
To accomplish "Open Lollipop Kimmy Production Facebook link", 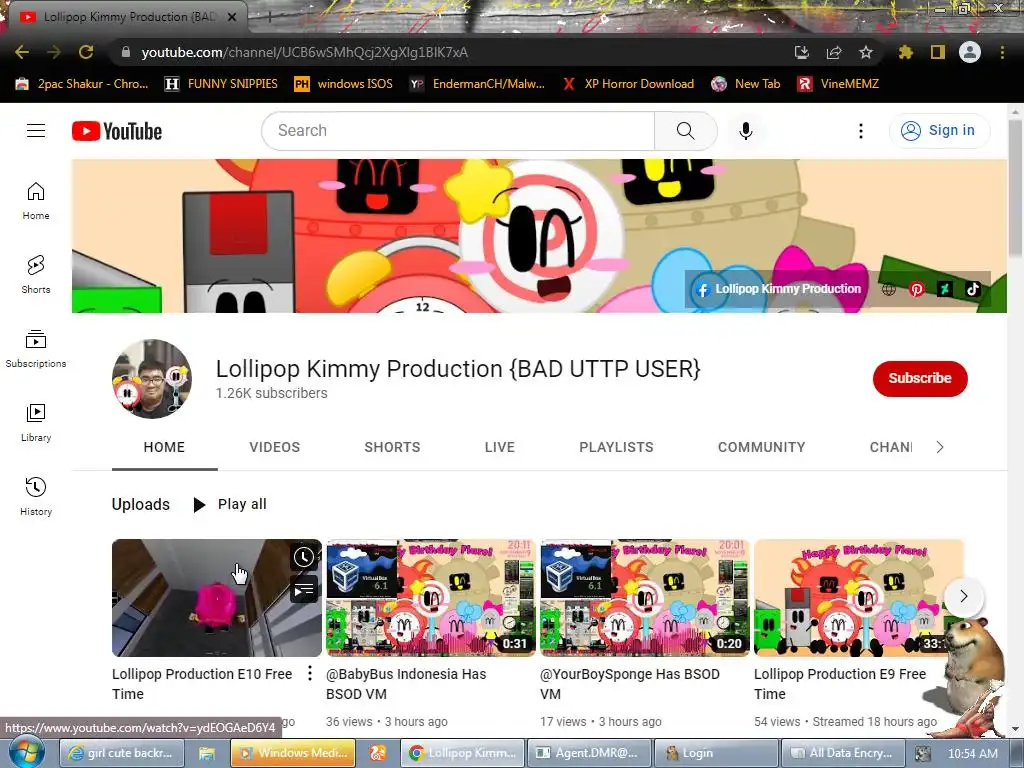I will tap(778, 289).
